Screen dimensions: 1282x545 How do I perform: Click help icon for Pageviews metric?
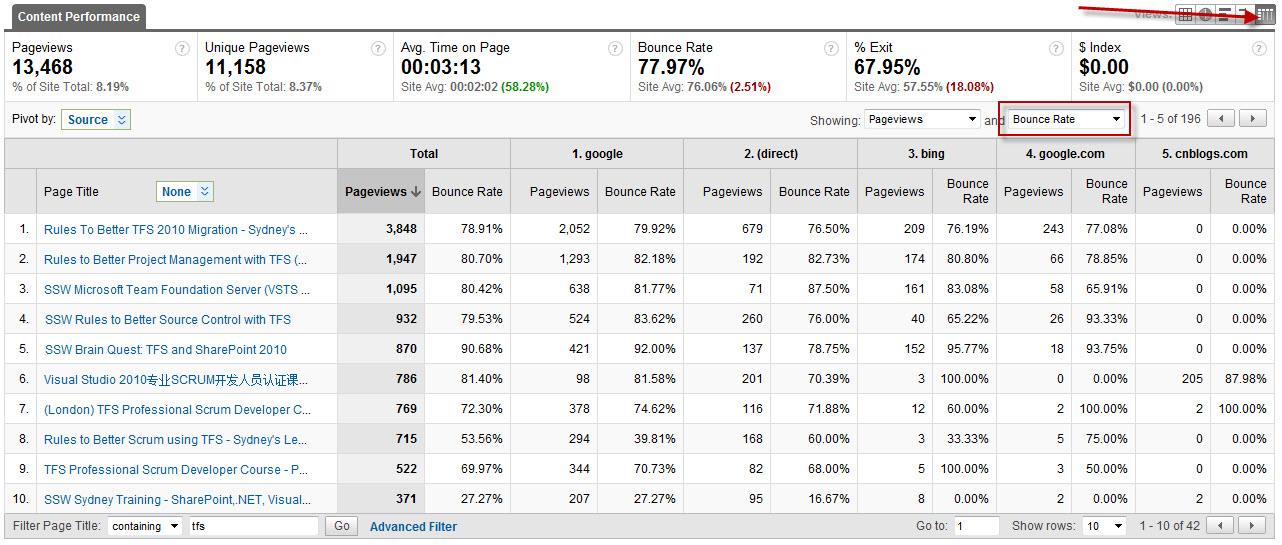182,48
